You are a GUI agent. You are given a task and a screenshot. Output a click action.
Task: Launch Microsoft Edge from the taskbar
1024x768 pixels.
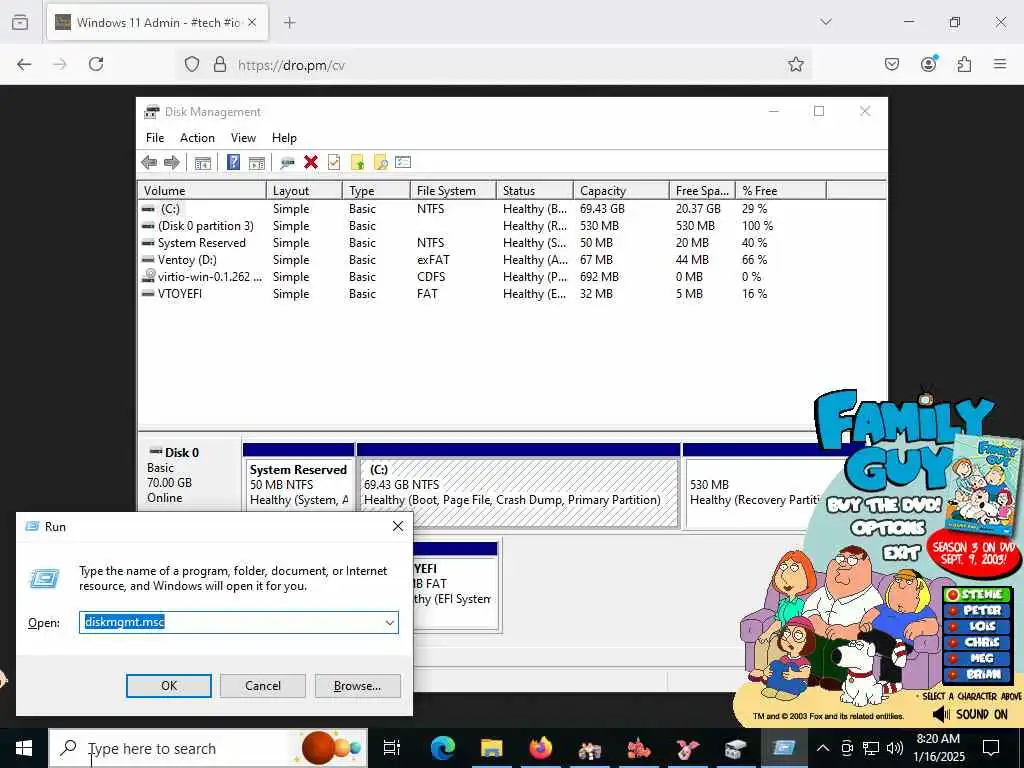pyautogui.click(x=442, y=748)
